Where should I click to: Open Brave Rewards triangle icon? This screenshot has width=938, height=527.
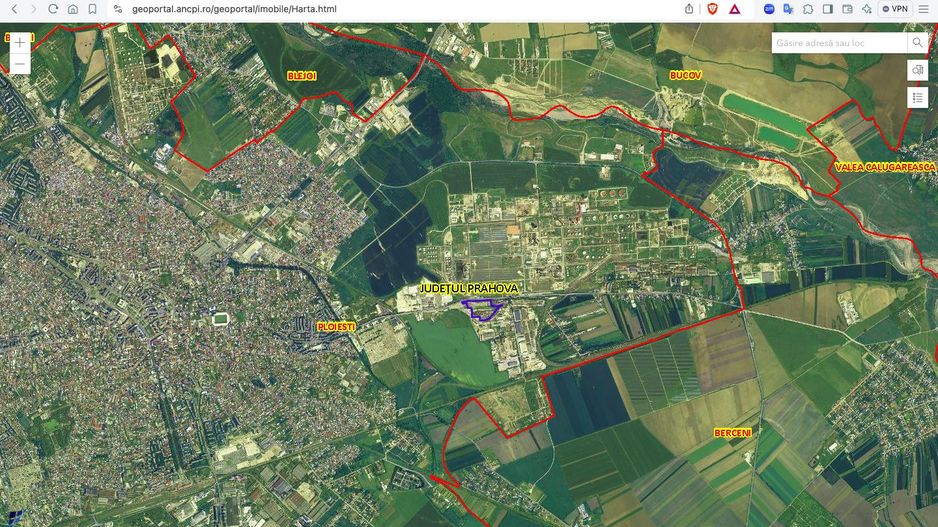tap(735, 9)
